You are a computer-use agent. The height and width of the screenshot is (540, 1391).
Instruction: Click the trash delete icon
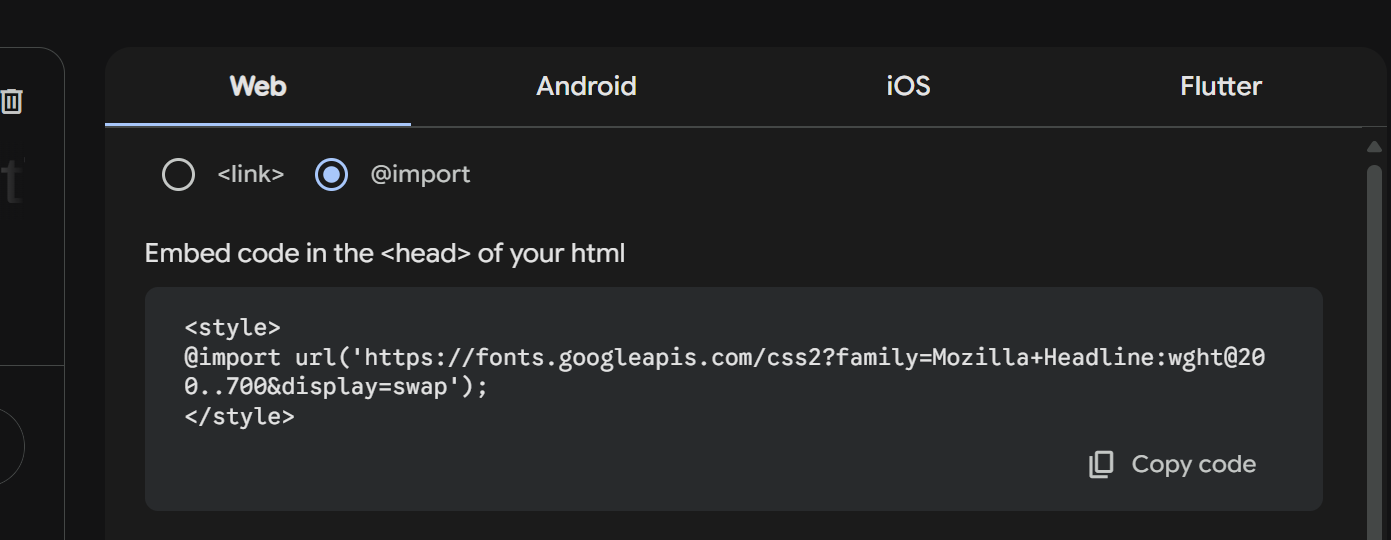(12, 101)
